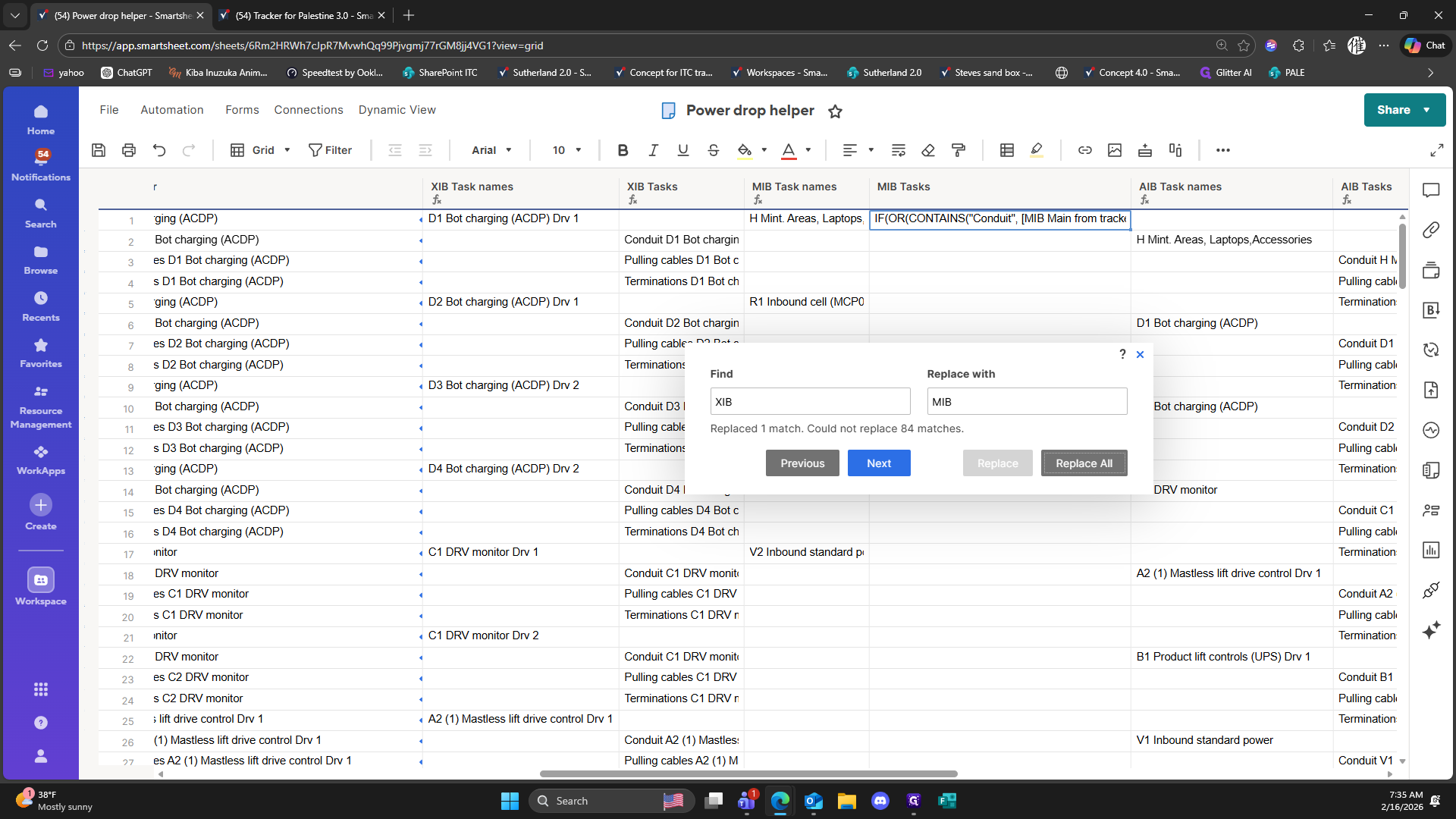
Task: Click the Format painter icon
Action: click(959, 150)
